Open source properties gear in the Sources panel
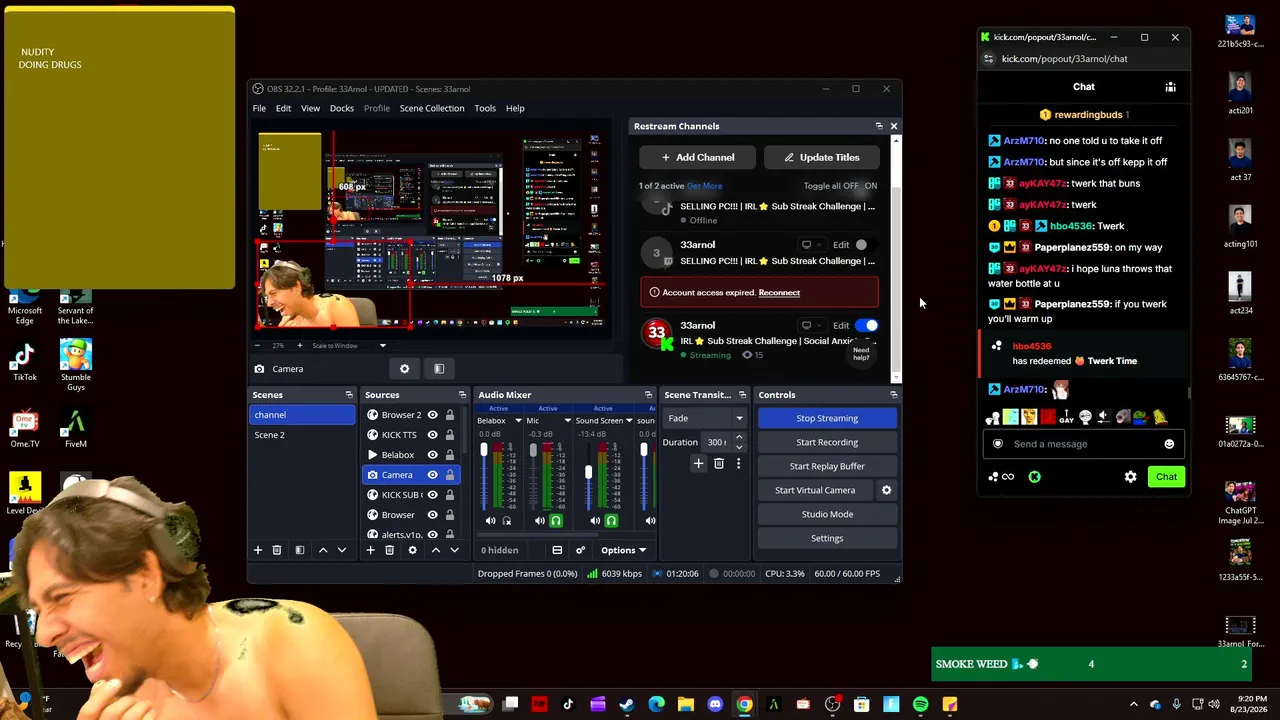This screenshot has width=1280, height=720. coord(412,550)
